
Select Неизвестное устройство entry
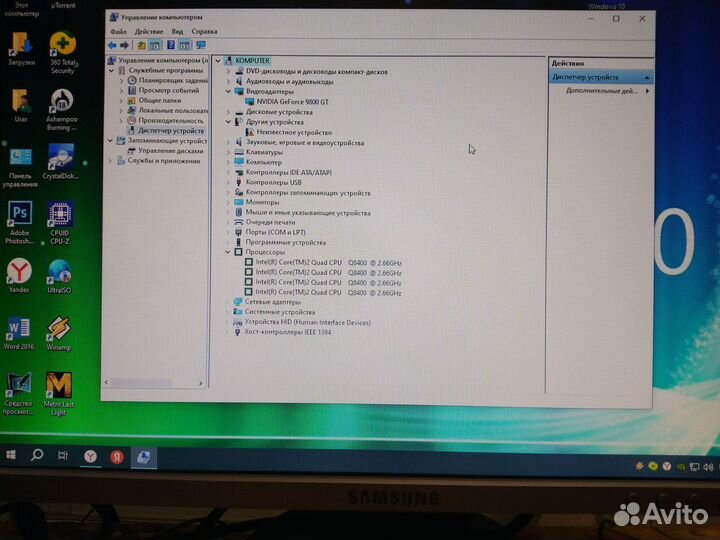tap(294, 132)
